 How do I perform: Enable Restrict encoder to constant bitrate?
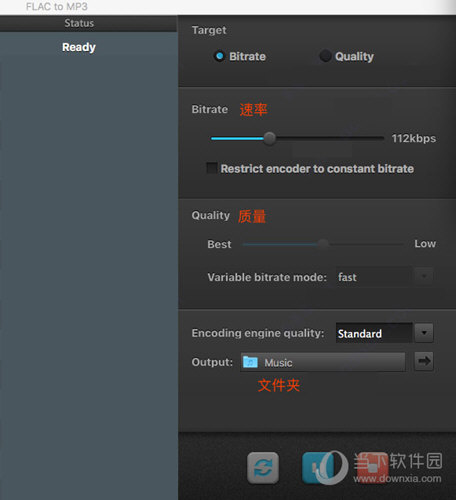coord(212,168)
